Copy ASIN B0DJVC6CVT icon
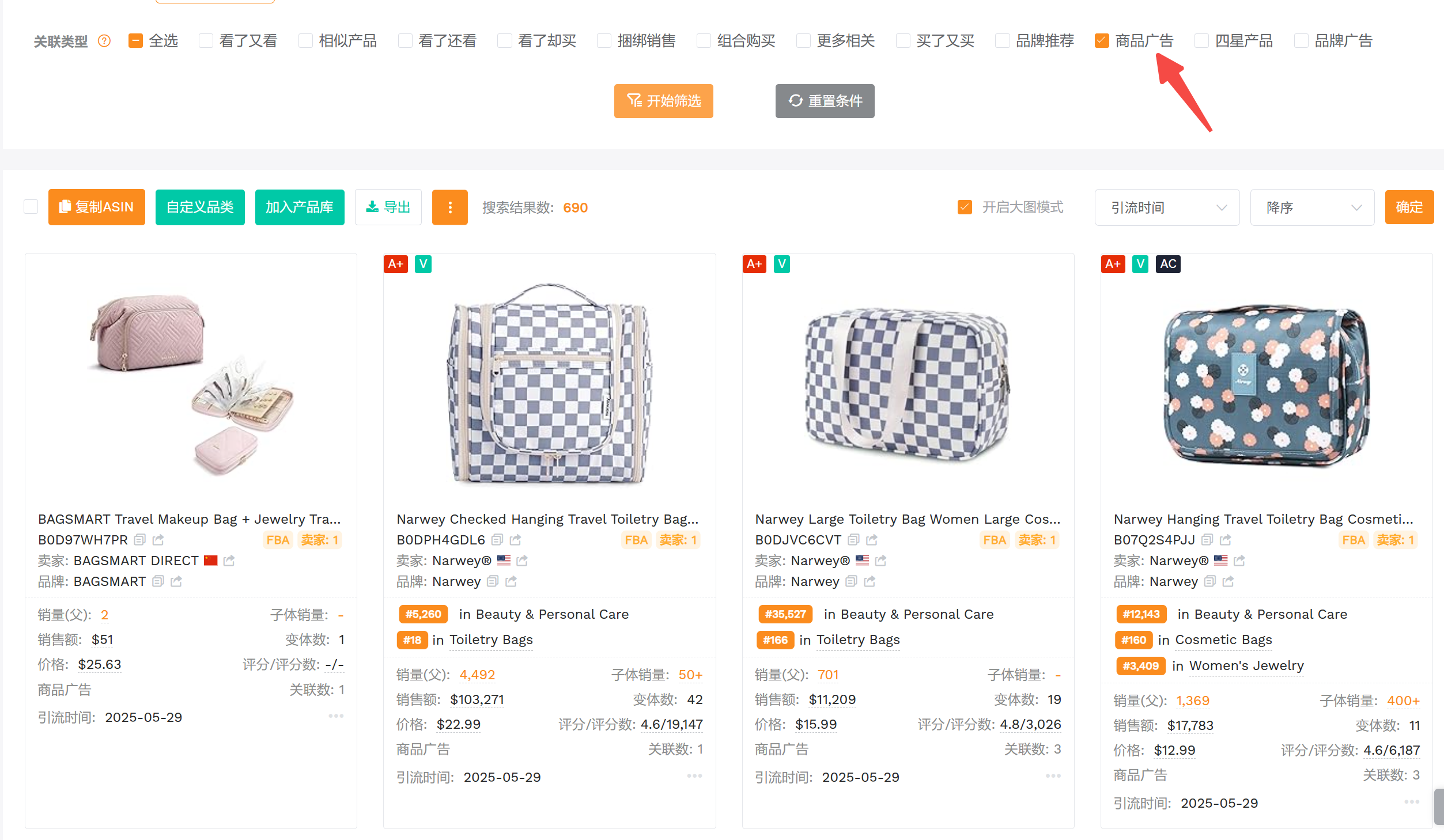 [x=853, y=540]
